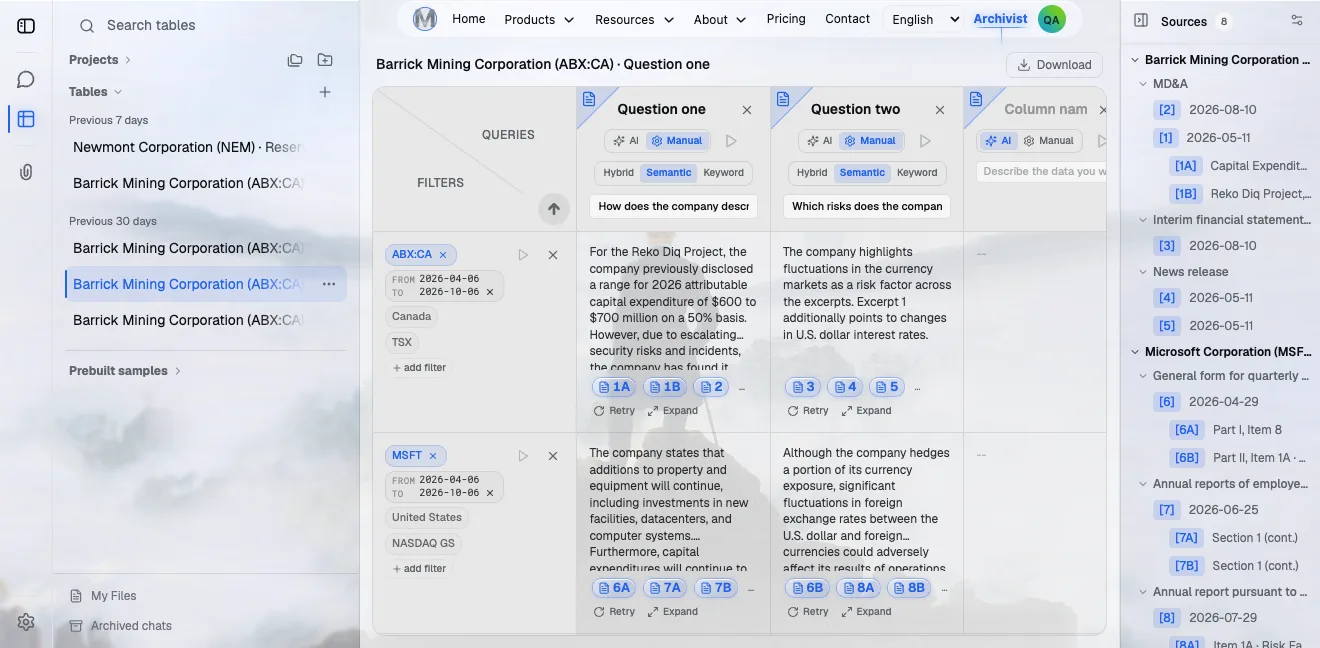Switch new column to Manual mode
Viewport: 1320px width, 648px height.
[1049, 141]
